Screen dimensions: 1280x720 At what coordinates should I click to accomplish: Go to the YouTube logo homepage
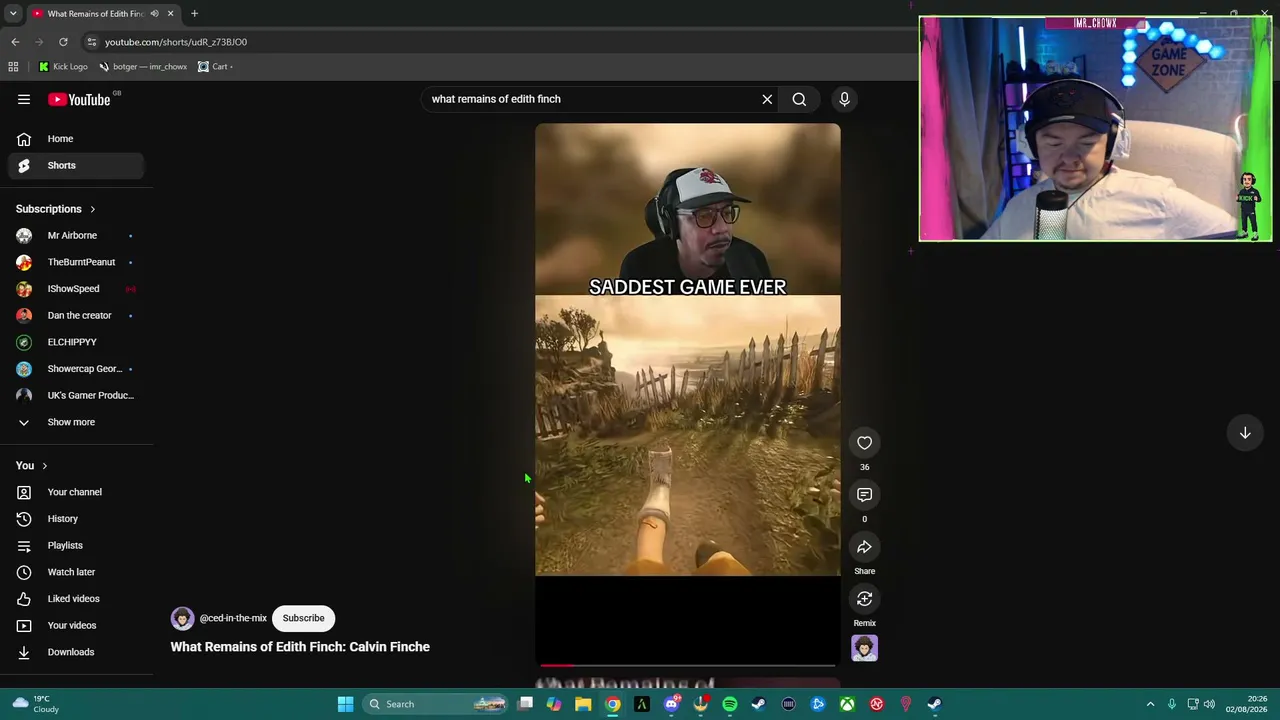coord(79,99)
